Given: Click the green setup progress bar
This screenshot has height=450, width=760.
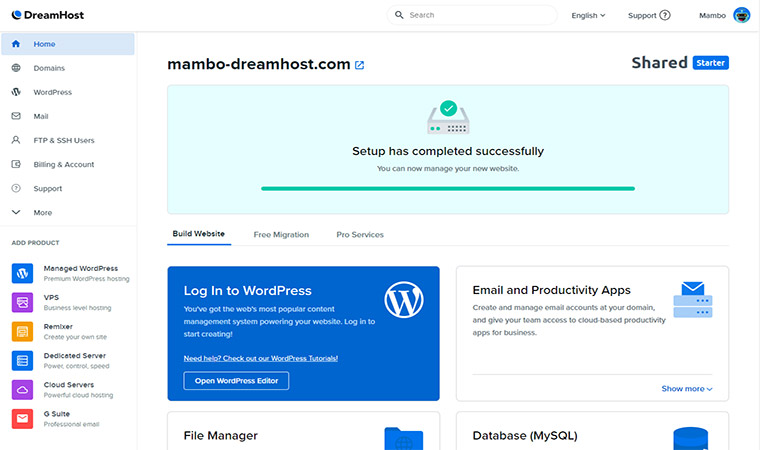Looking at the screenshot, I should [x=448, y=189].
